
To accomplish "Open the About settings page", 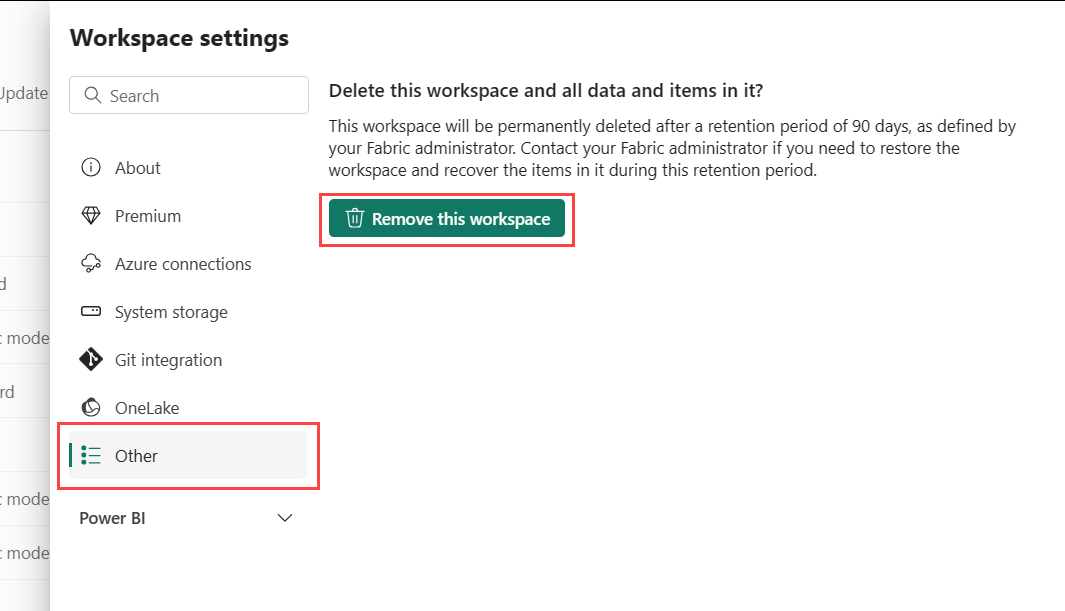I will [138, 168].
